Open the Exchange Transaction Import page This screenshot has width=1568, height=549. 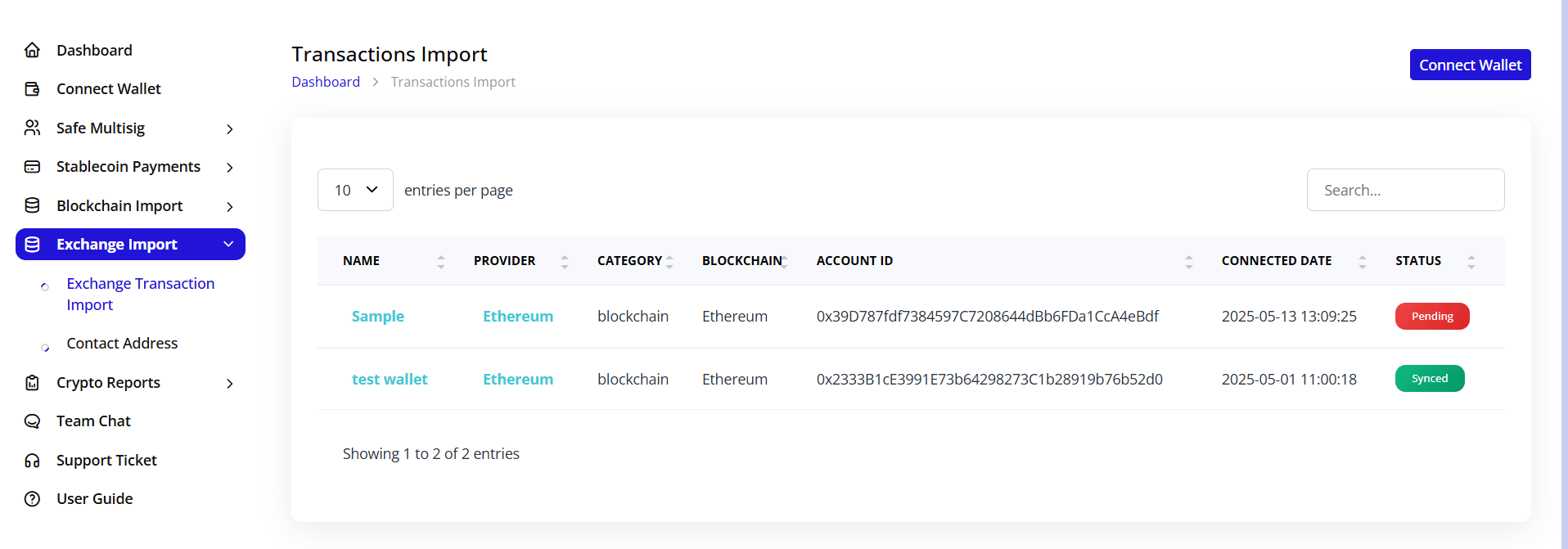(x=140, y=294)
